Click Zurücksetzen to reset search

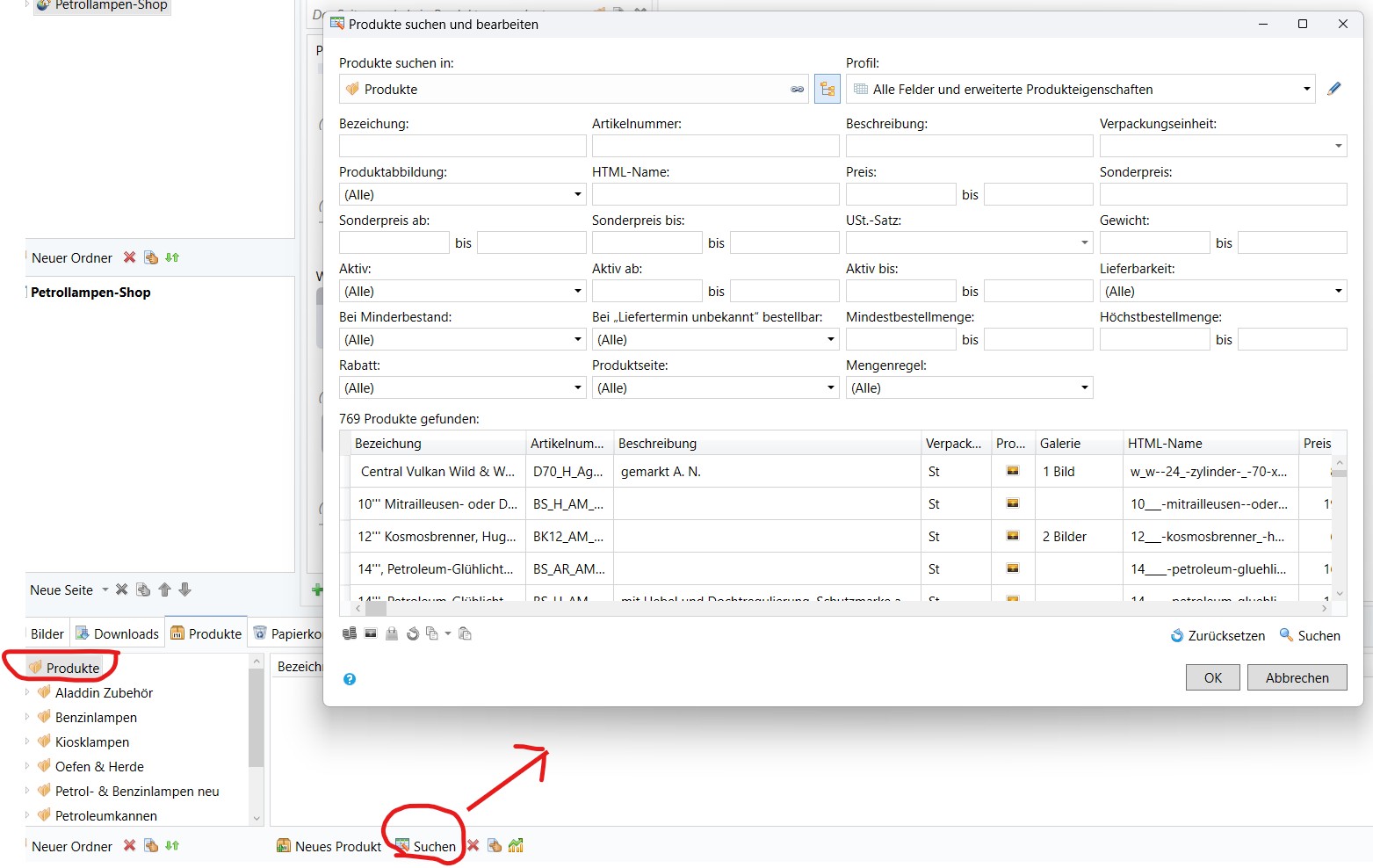1218,635
